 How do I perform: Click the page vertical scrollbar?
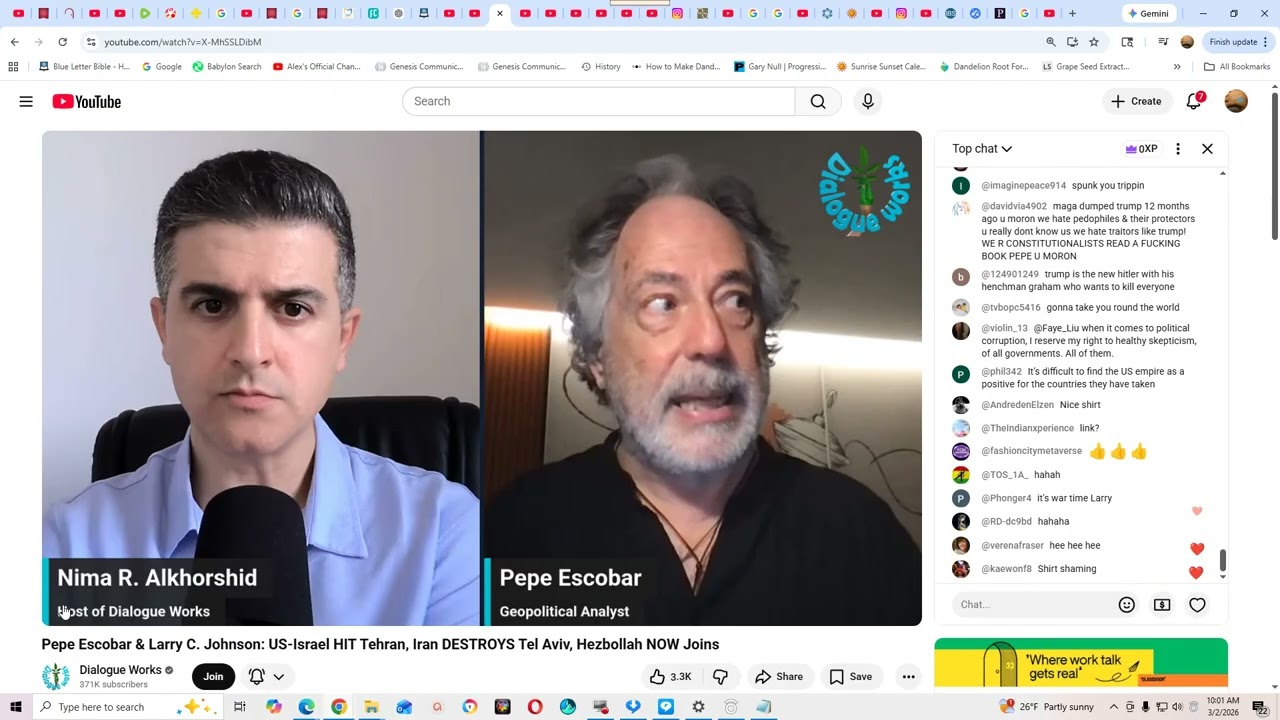click(1274, 165)
